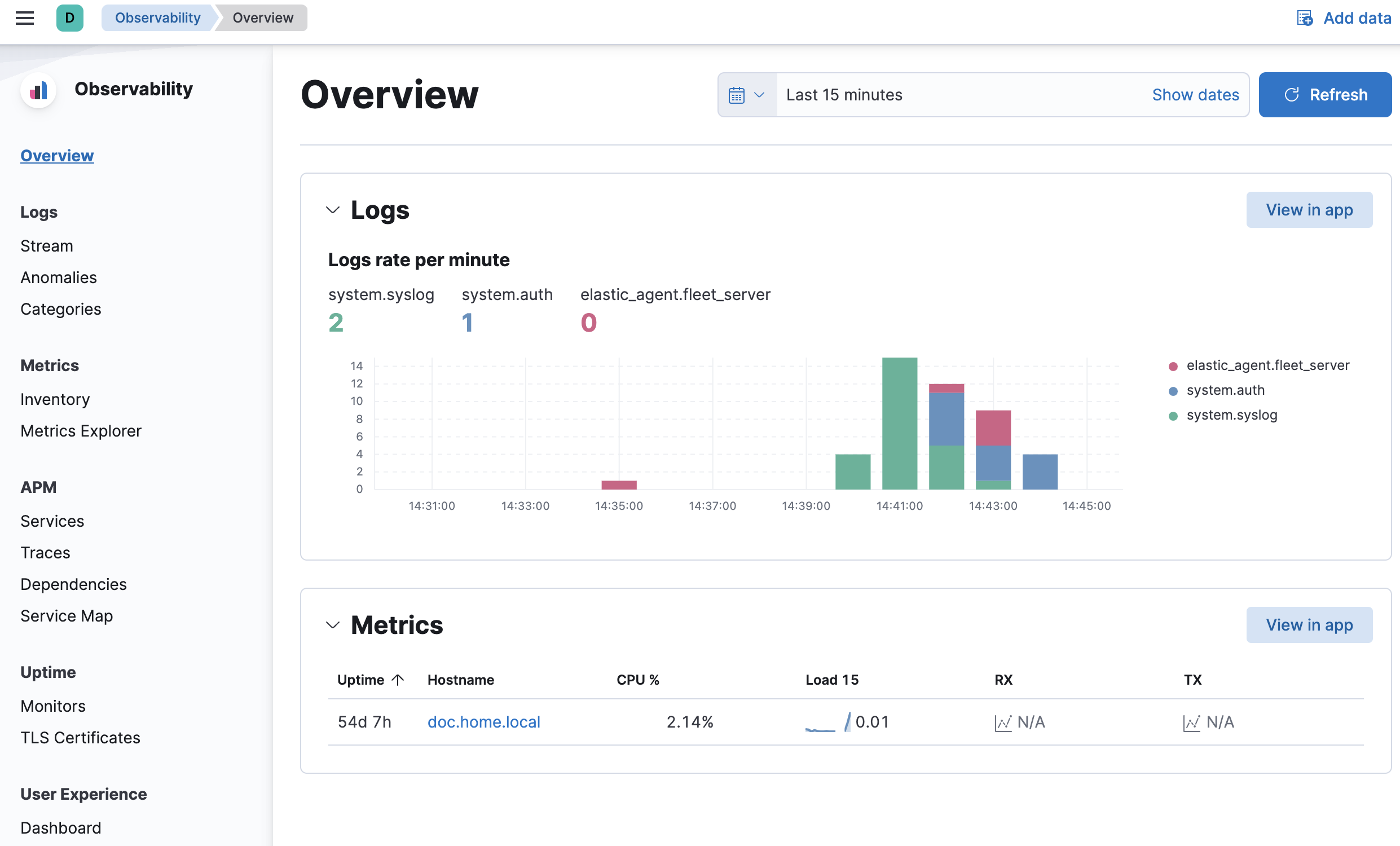Go to Service Map page

pyautogui.click(x=67, y=616)
